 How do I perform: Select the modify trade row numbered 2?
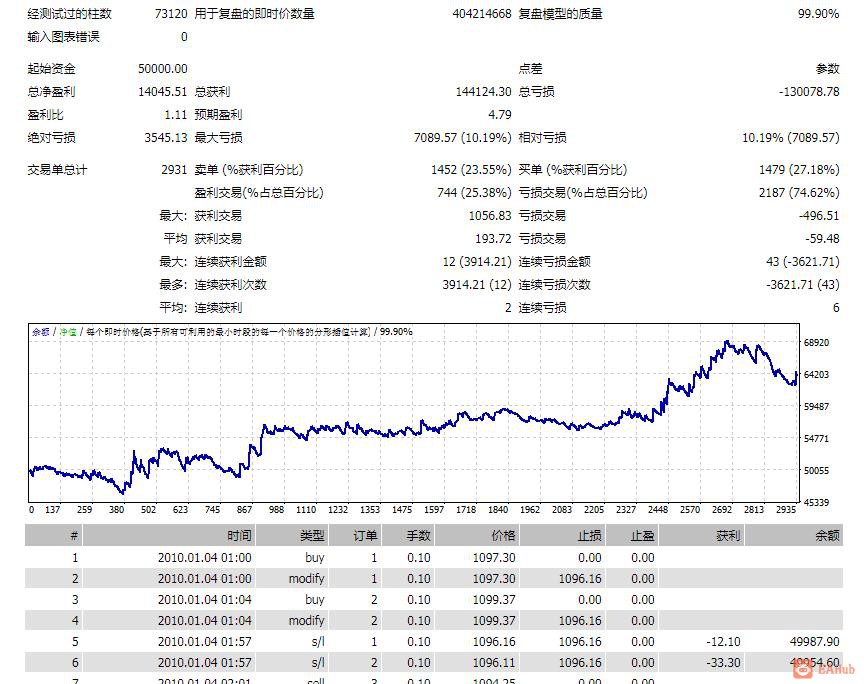pos(400,578)
